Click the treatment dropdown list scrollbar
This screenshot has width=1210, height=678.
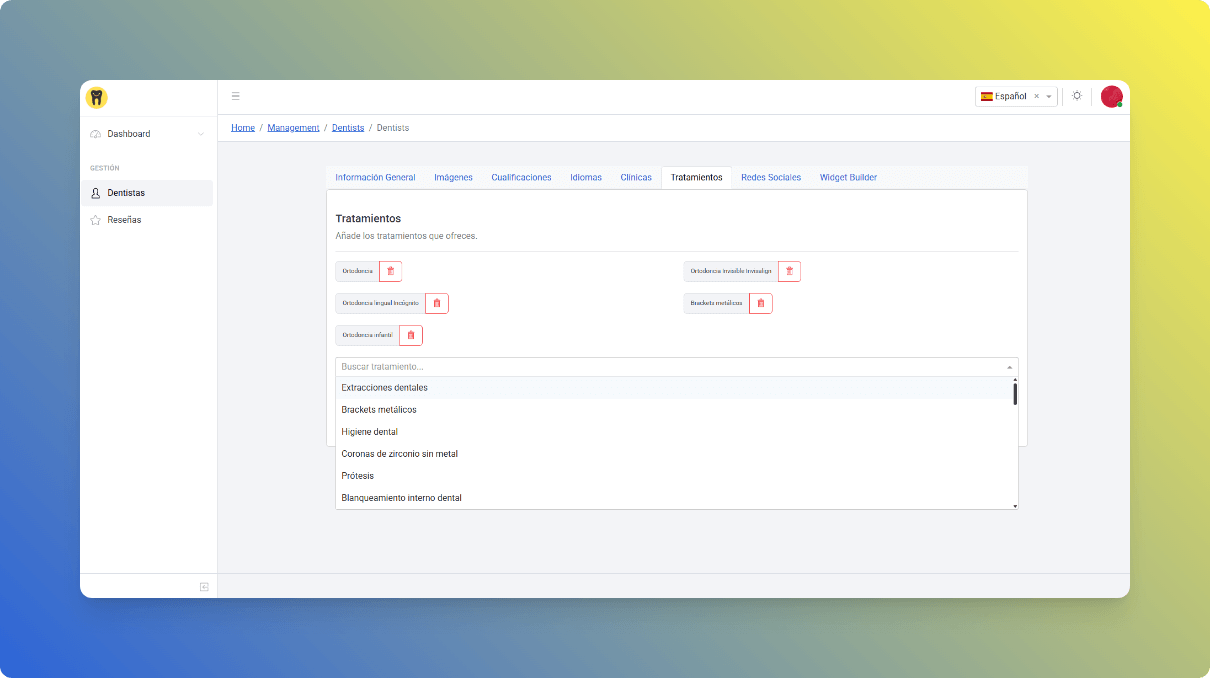click(x=1015, y=394)
